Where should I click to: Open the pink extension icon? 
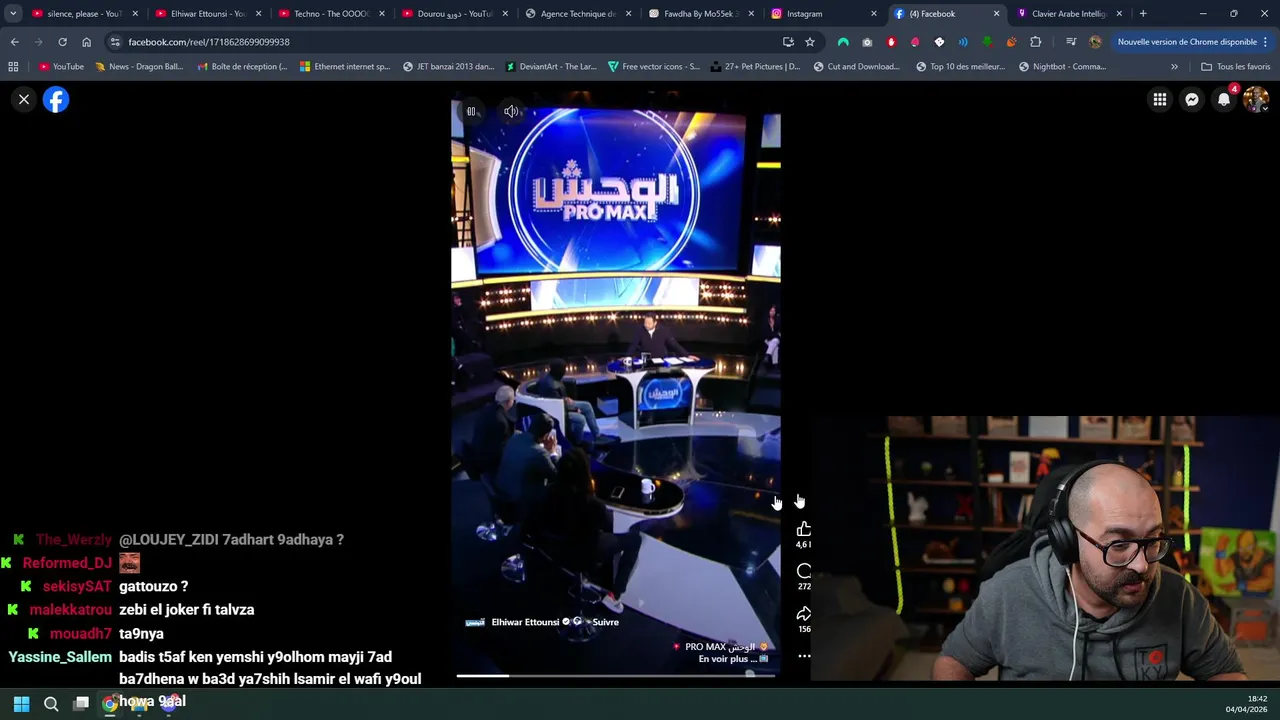915,42
